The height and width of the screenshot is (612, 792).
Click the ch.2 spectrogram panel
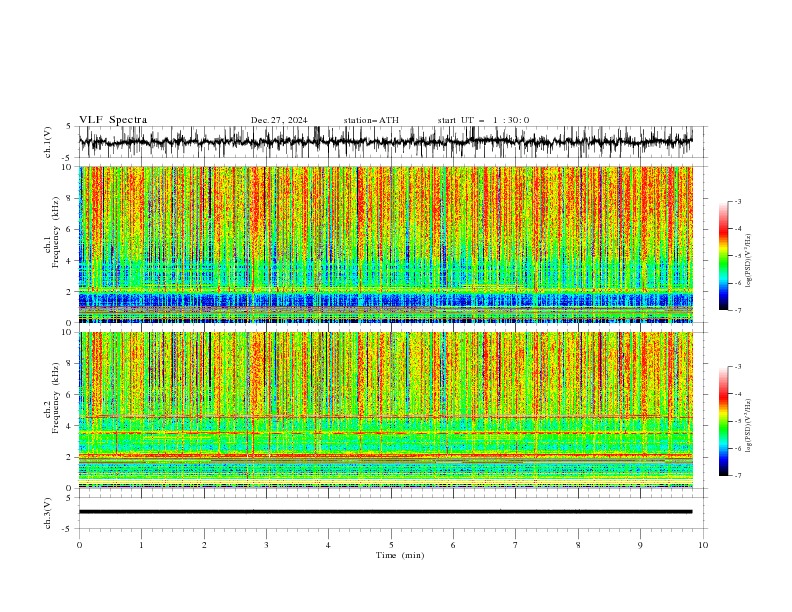[x=385, y=410]
